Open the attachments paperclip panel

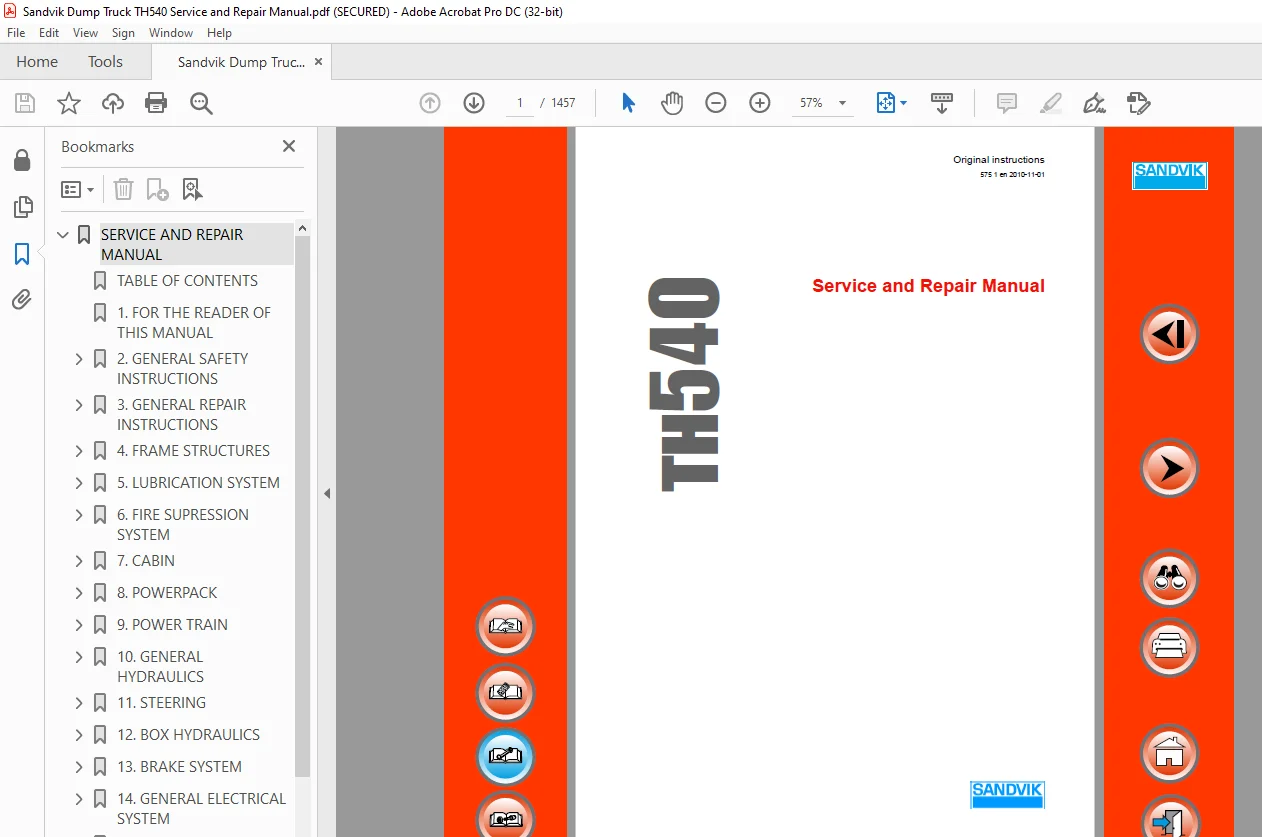point(22,300)
